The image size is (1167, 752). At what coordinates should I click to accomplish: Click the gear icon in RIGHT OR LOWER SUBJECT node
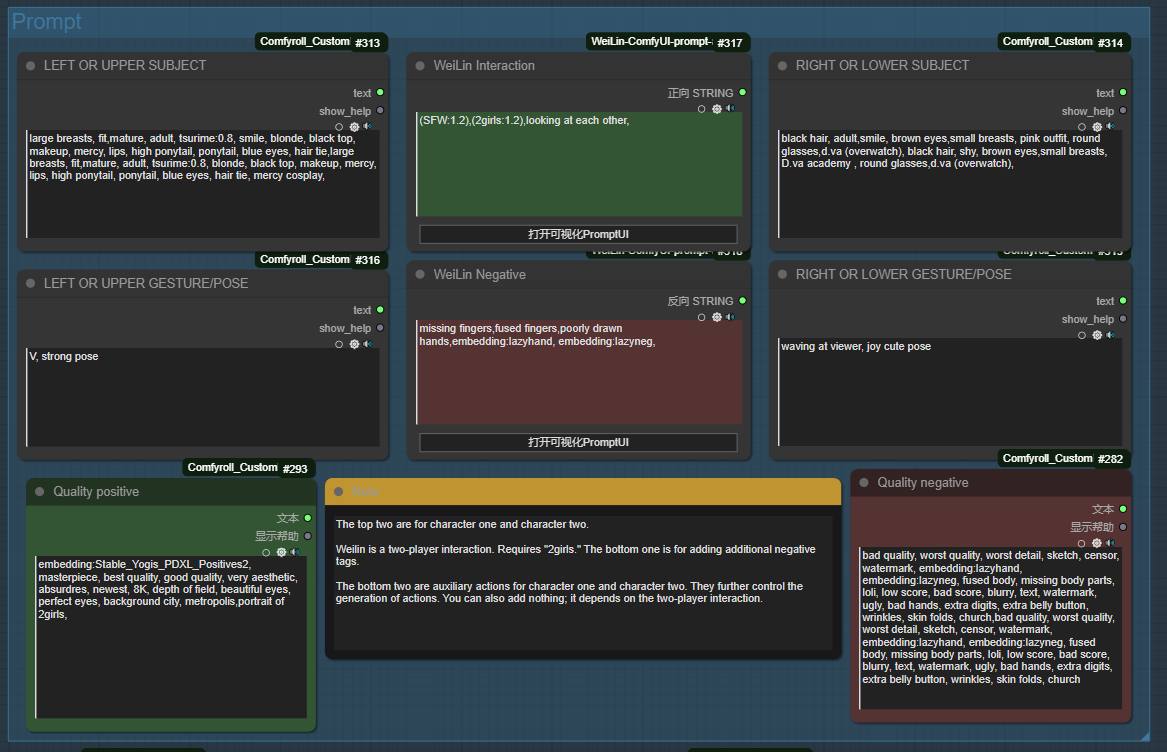(x=1097, y=127)
